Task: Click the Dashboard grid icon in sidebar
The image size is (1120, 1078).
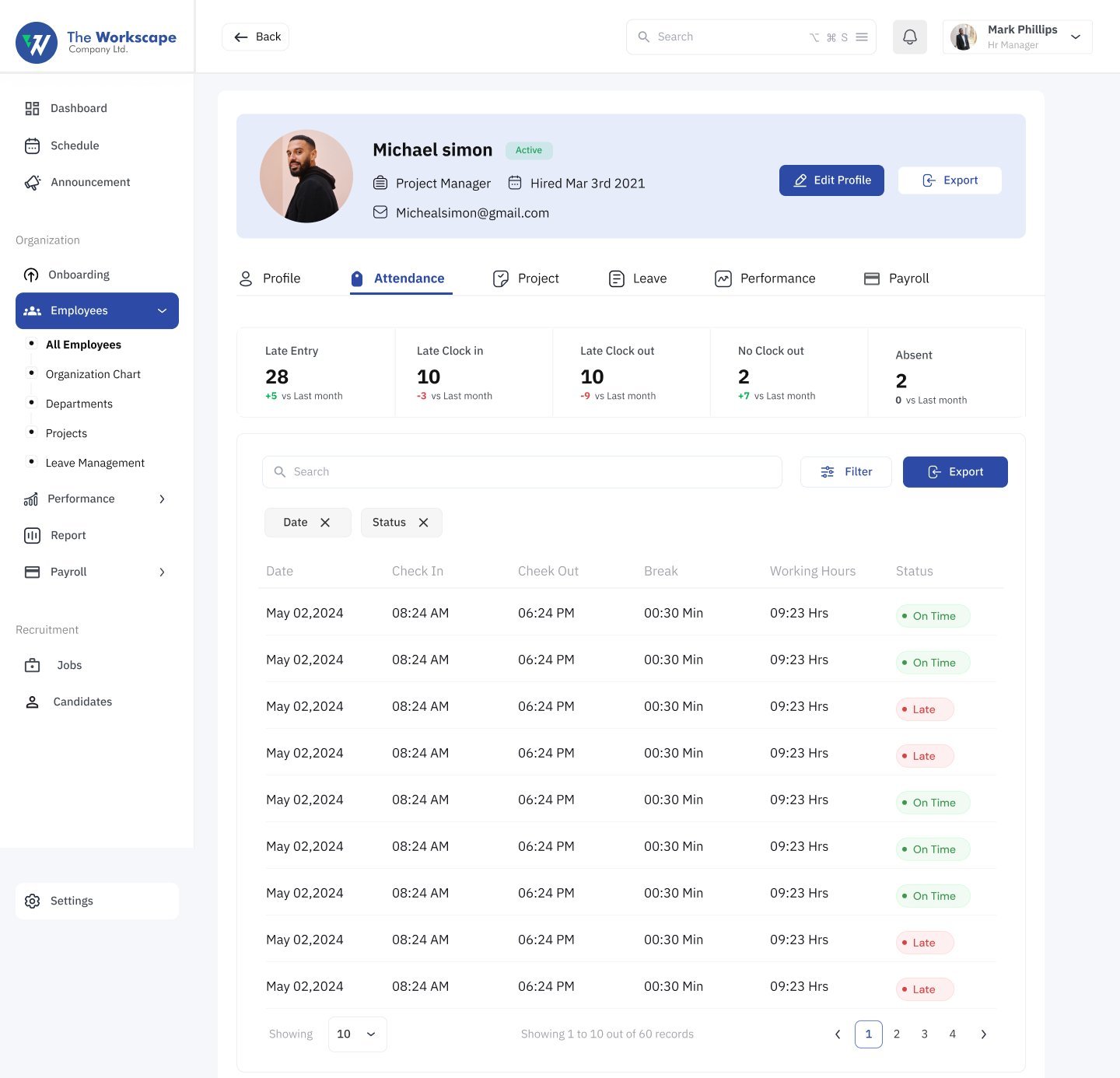Action: pos(32,108)
